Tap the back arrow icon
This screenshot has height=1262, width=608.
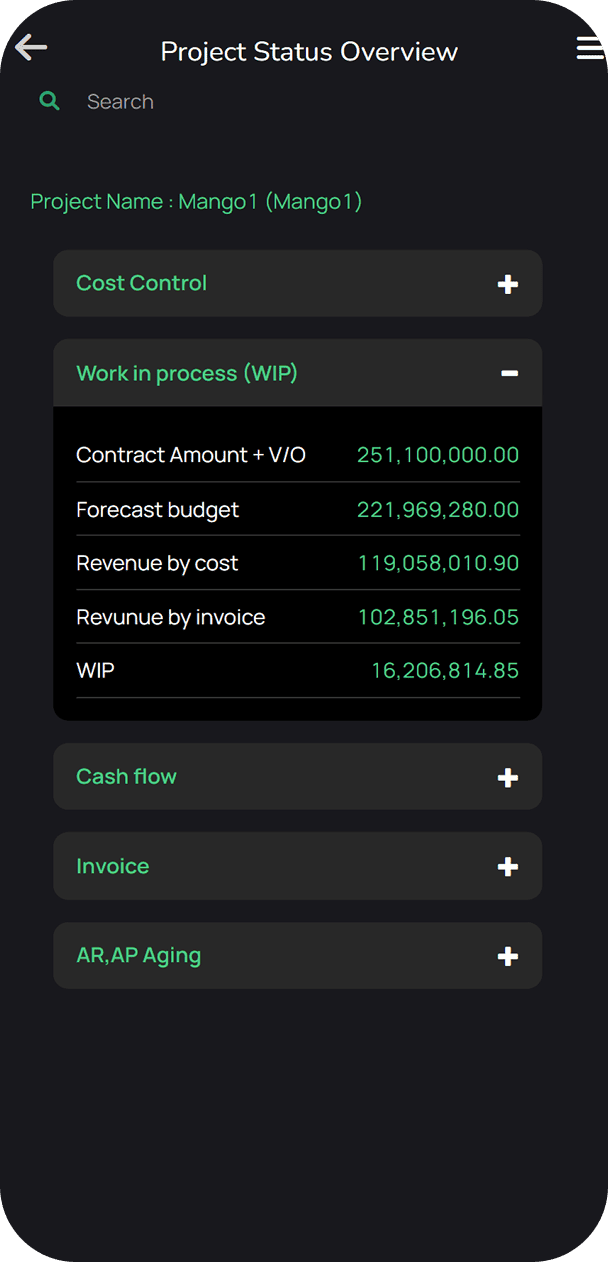31,48
